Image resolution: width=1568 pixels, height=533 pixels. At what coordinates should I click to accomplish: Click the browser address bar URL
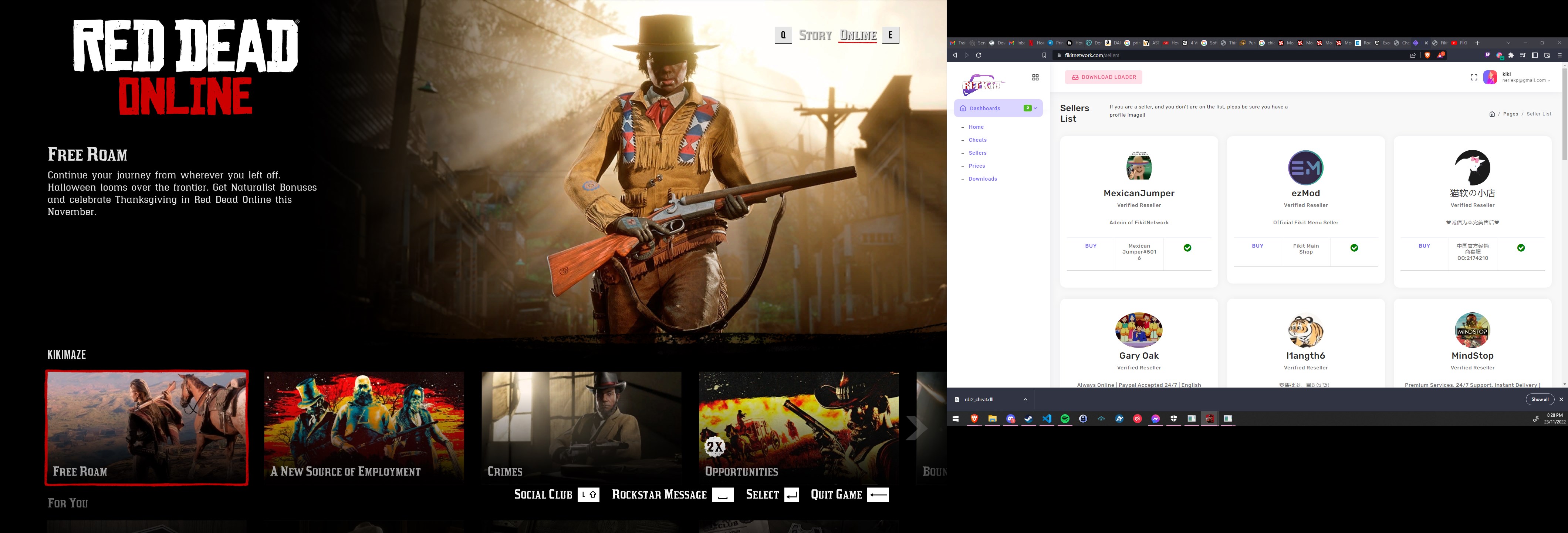click(x=1092, y=56)
